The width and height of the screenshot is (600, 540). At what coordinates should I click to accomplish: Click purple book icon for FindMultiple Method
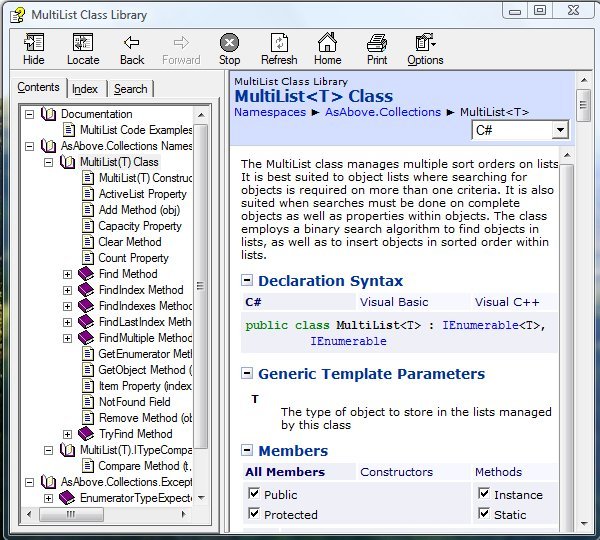86,338
